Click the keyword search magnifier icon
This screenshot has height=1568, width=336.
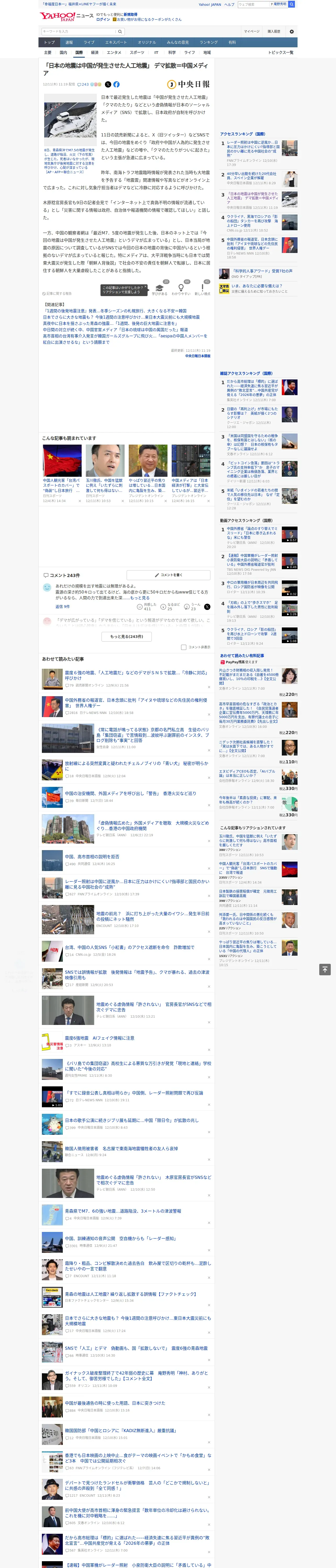pos(120,31)
